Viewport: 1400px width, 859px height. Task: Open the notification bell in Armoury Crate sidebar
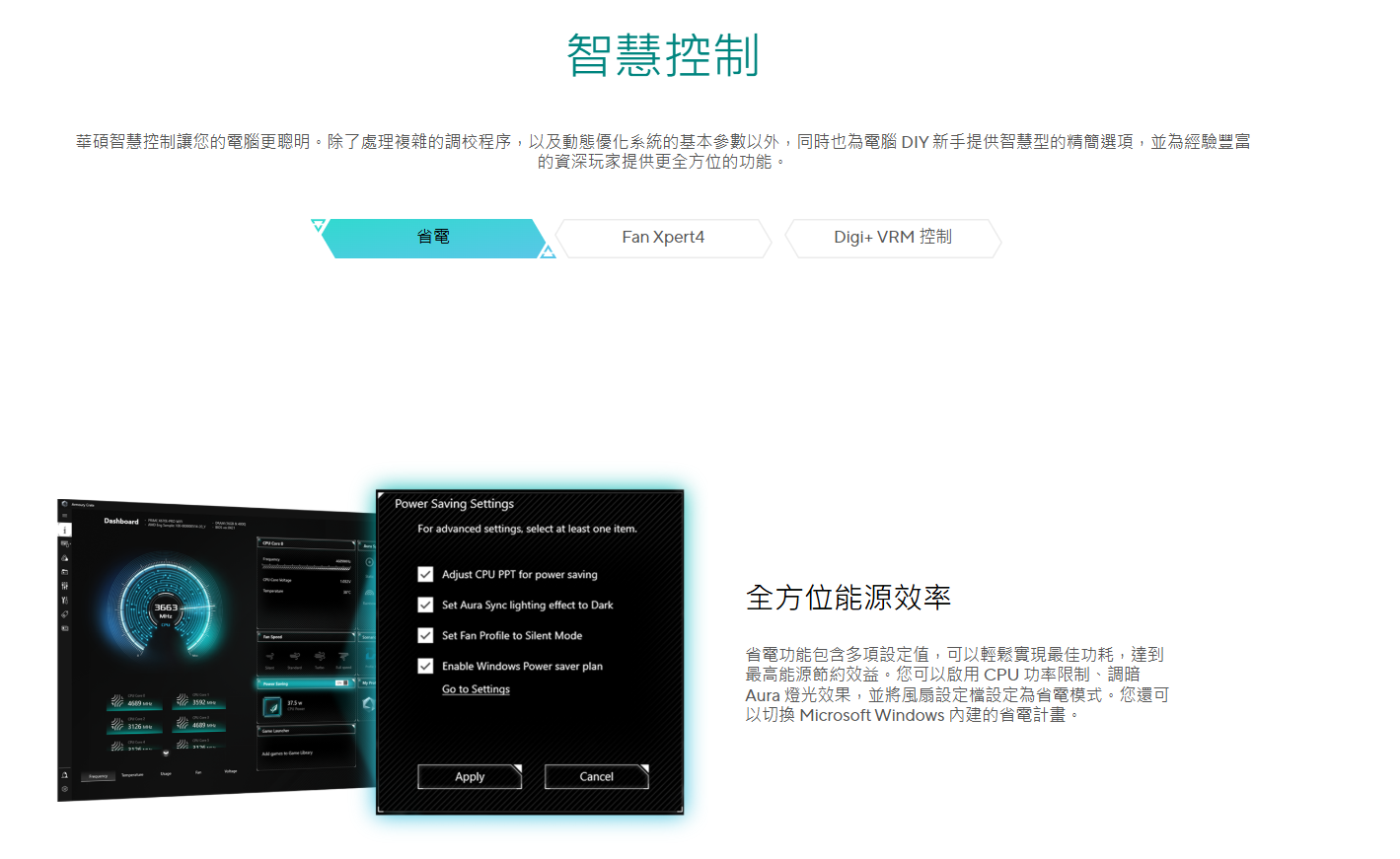coord(65,775)
